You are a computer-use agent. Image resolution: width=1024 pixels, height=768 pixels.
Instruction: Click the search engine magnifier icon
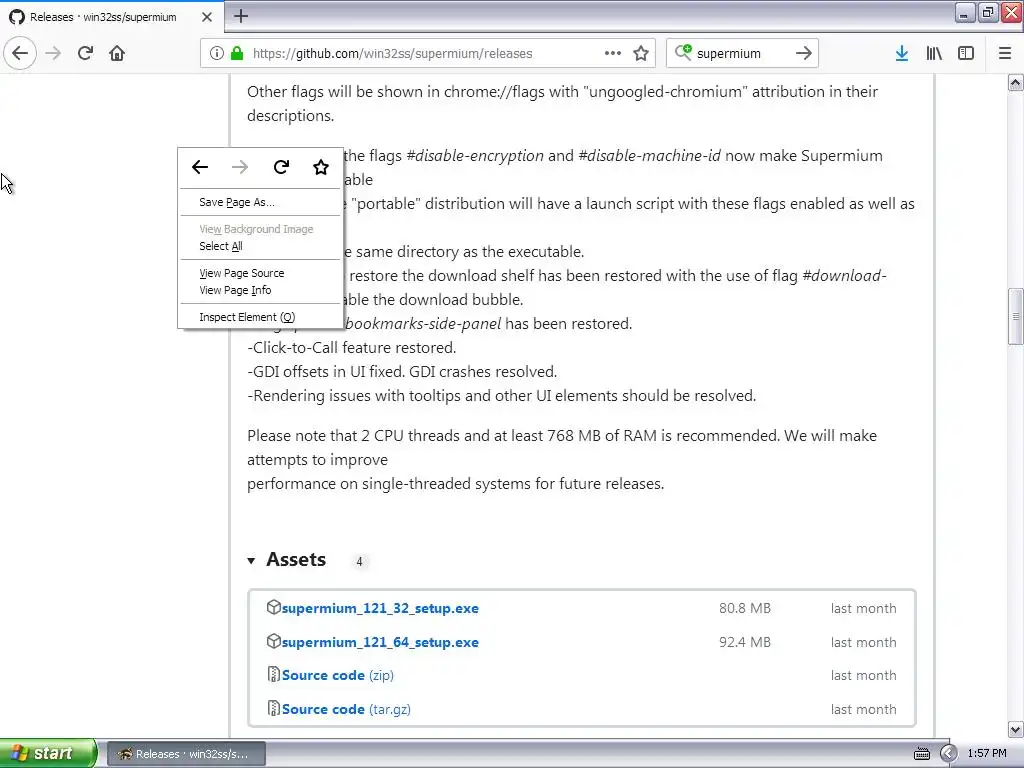[x=683, y=52]
